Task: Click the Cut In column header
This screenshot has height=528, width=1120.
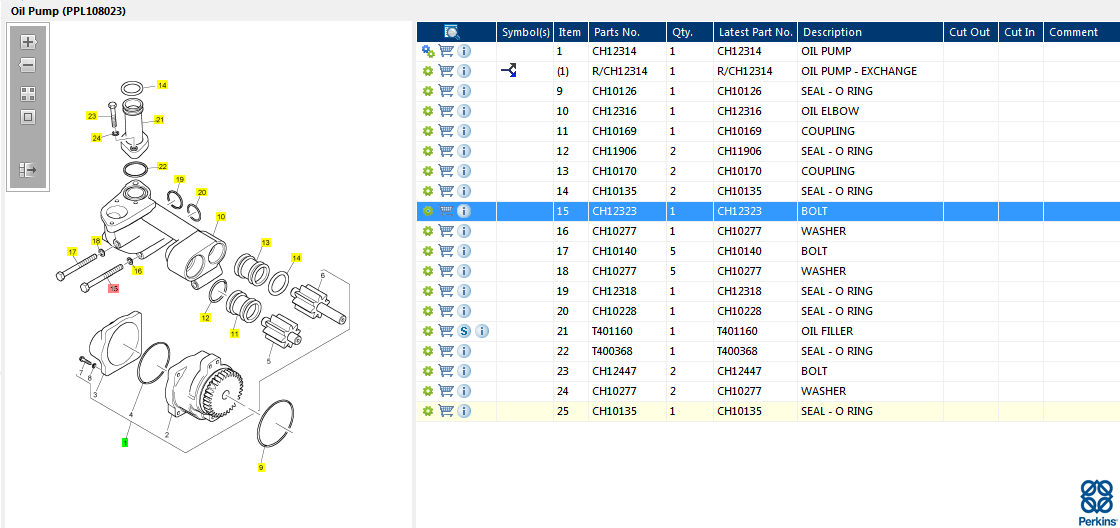Action: pos(1021,32)
